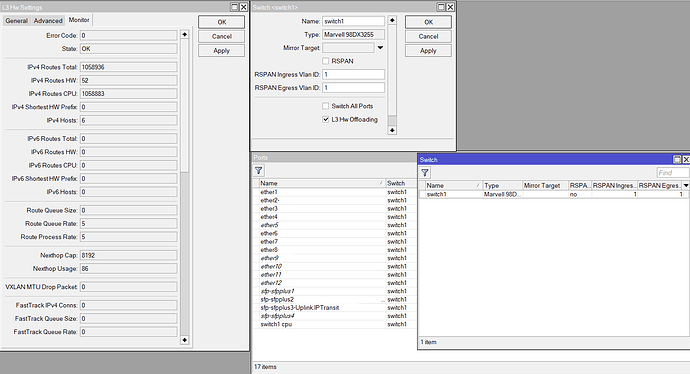This screenshot has width=690, height=374.
Task: Open column selector dropdown in Switch list
Action: [x=686, y=186]
